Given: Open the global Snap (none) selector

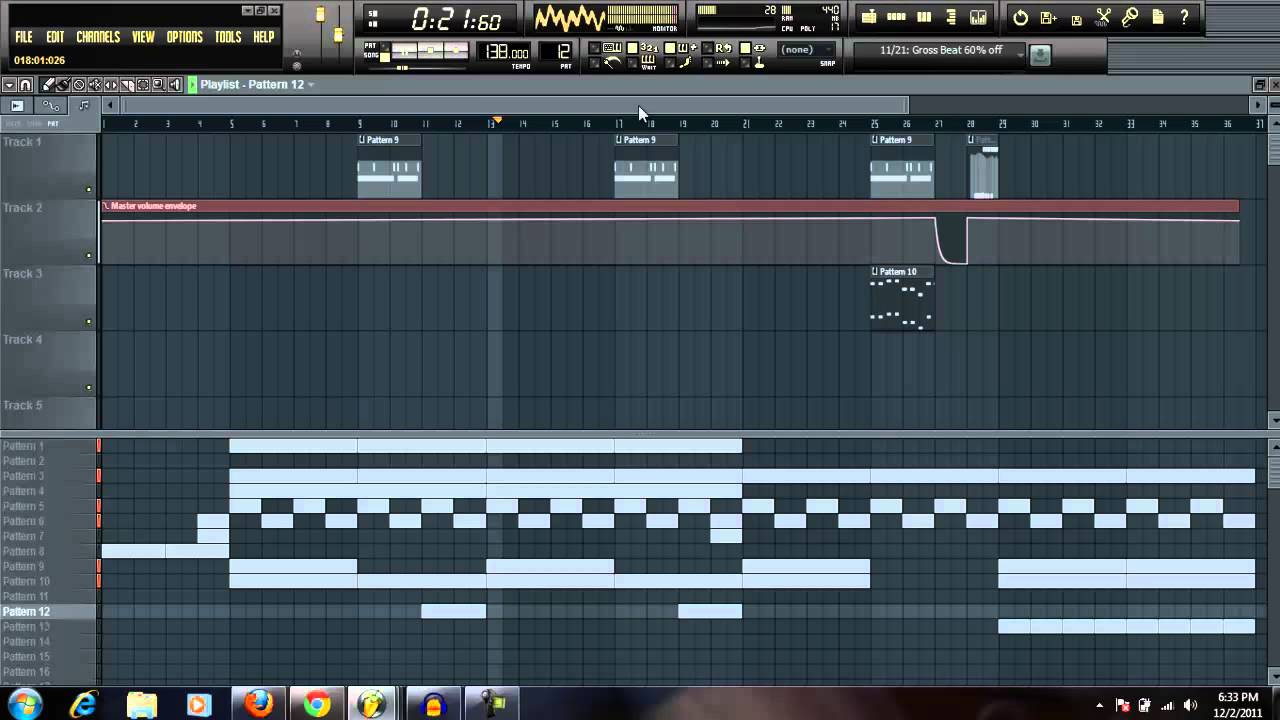Looking at the screenshot, I should tap(805, 50).
